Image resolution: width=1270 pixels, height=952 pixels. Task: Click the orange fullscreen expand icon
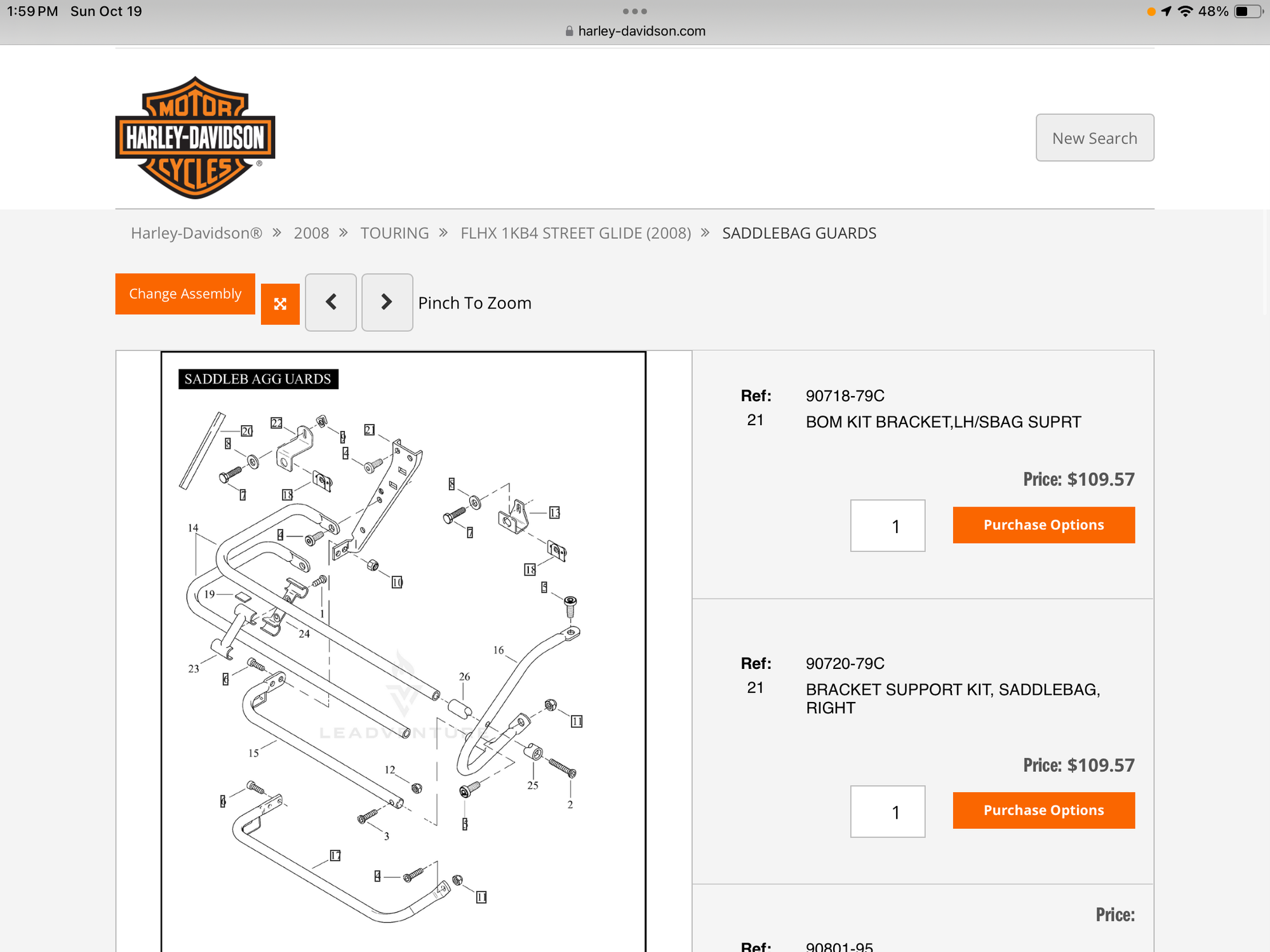[x=280, y=304]
